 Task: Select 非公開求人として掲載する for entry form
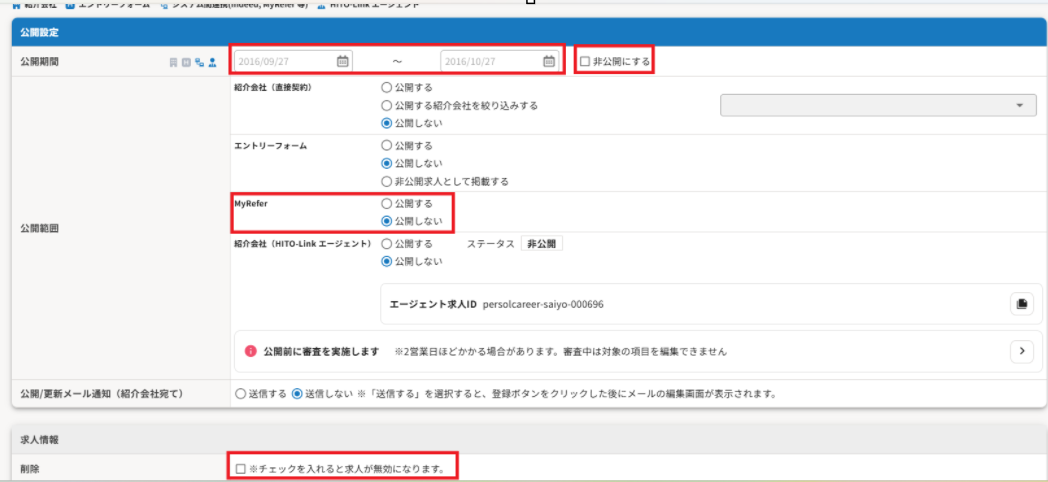point(386,181)
